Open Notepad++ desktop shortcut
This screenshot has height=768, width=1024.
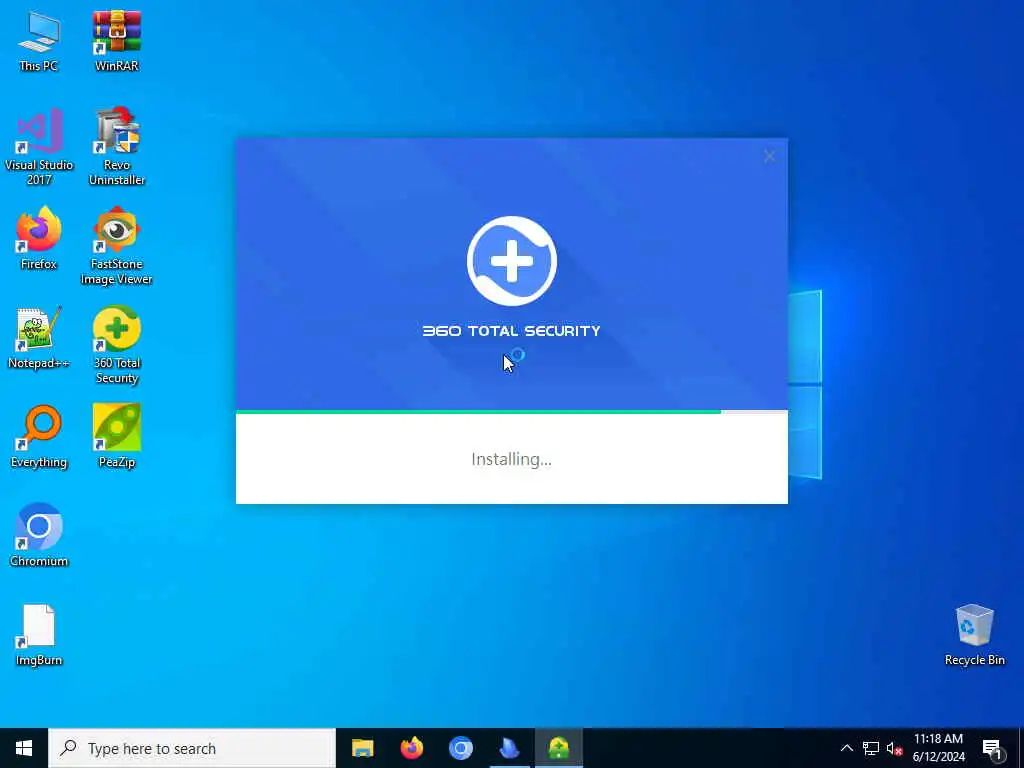pyautogui.click(x=39, y=338)
